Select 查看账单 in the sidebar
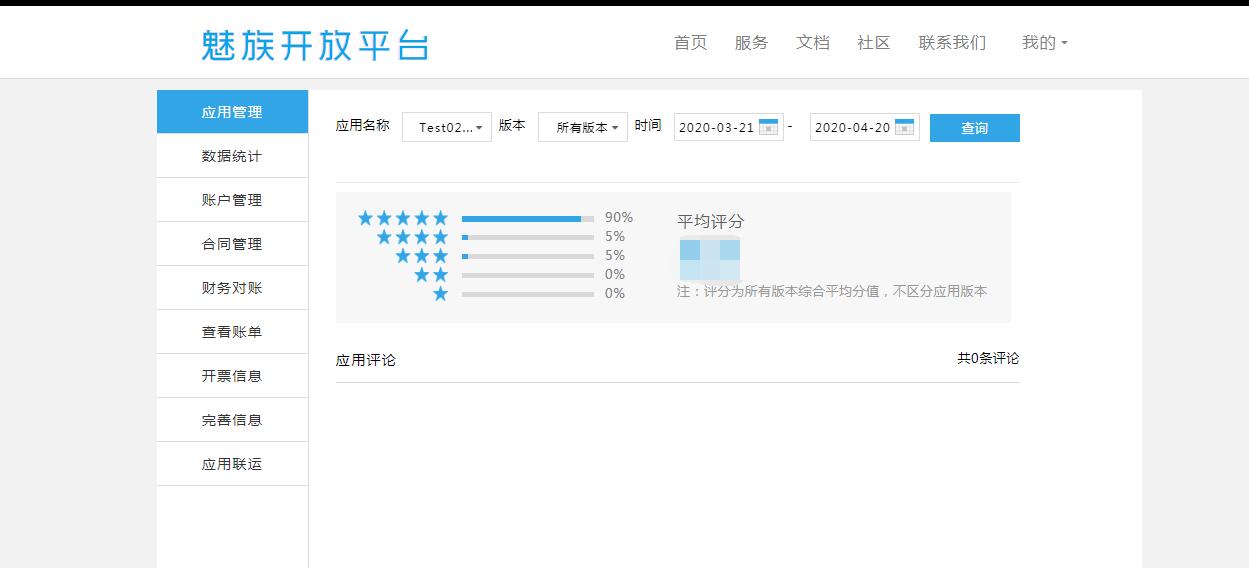The height and width of the screenshot is (568, 1249). [232, 332]
